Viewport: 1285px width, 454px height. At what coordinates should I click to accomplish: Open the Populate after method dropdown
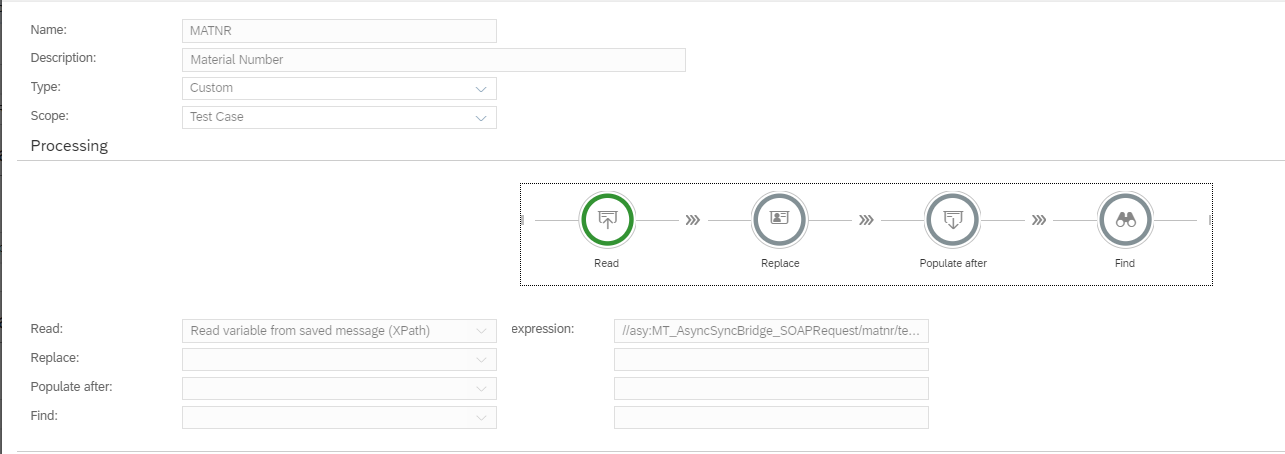tap(339, 388)
